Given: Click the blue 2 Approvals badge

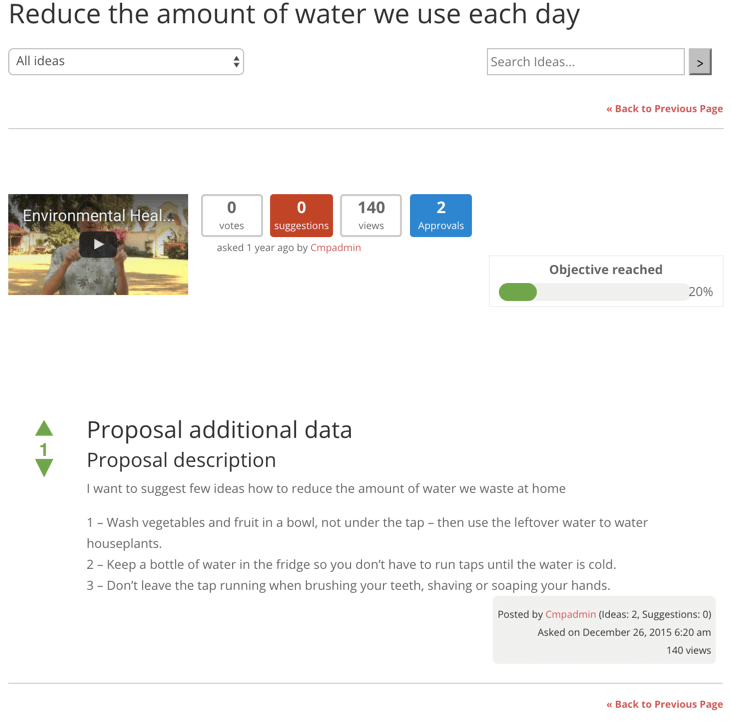Looking at the screenshot, I should tap(440, 215).
